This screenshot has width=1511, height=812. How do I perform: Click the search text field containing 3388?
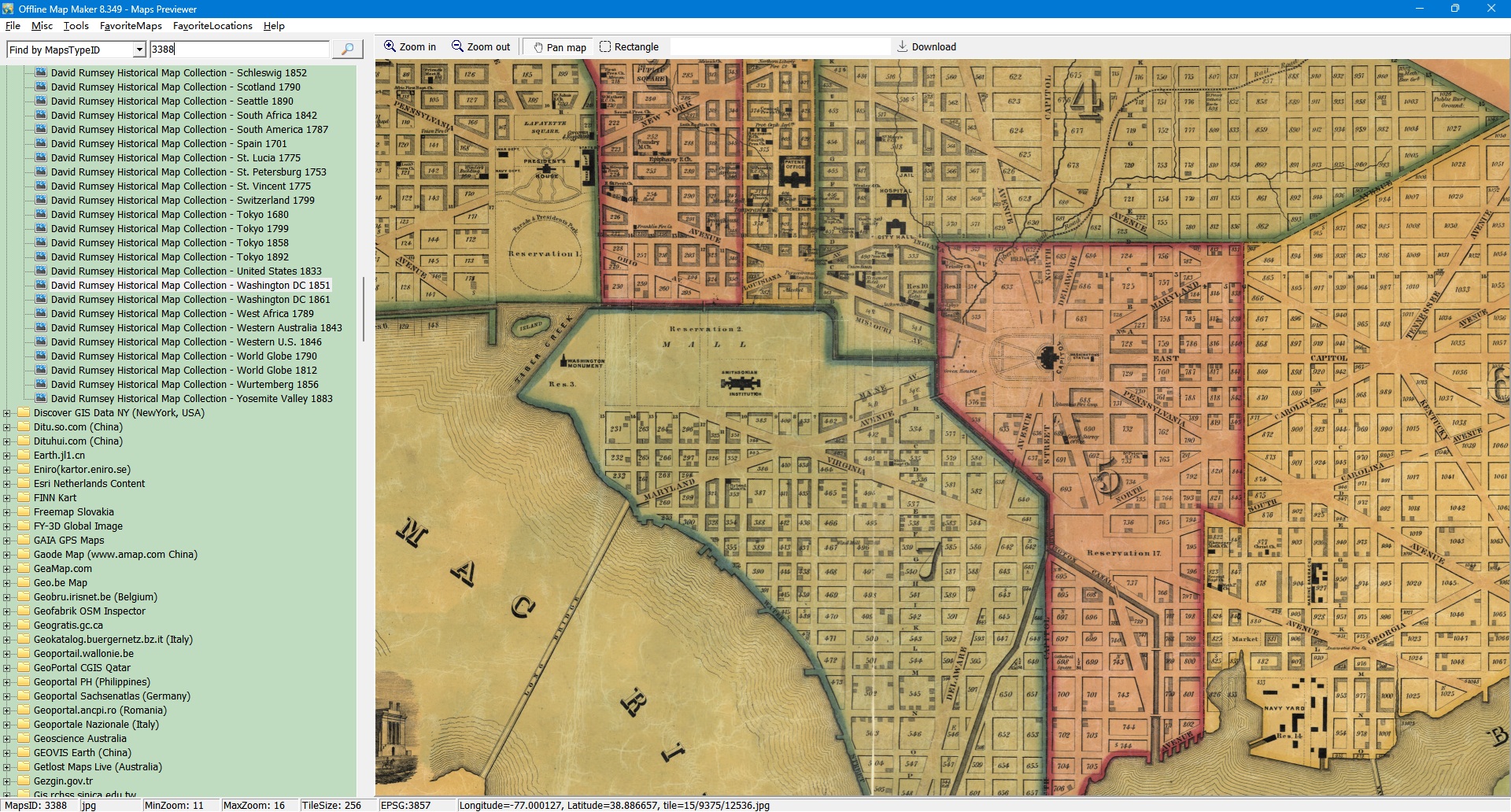(x=239, y=50)
